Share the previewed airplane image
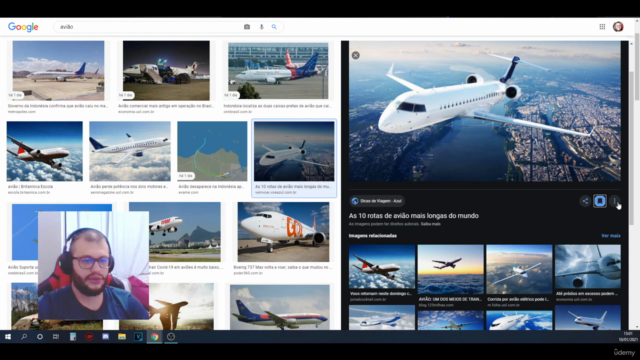The width and height of the screenshot is (640, 360). point(585,201)
